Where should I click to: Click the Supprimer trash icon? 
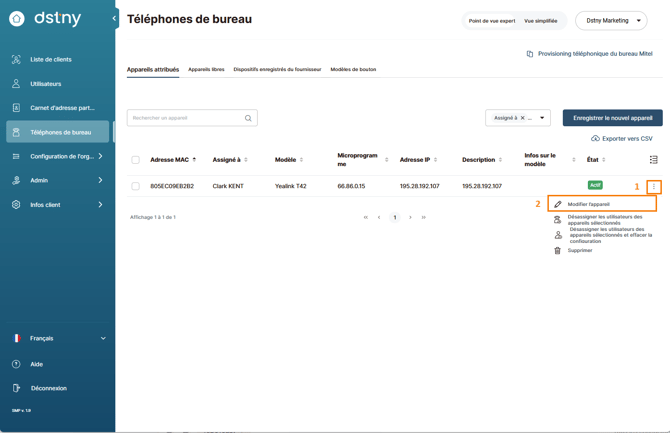557,250
